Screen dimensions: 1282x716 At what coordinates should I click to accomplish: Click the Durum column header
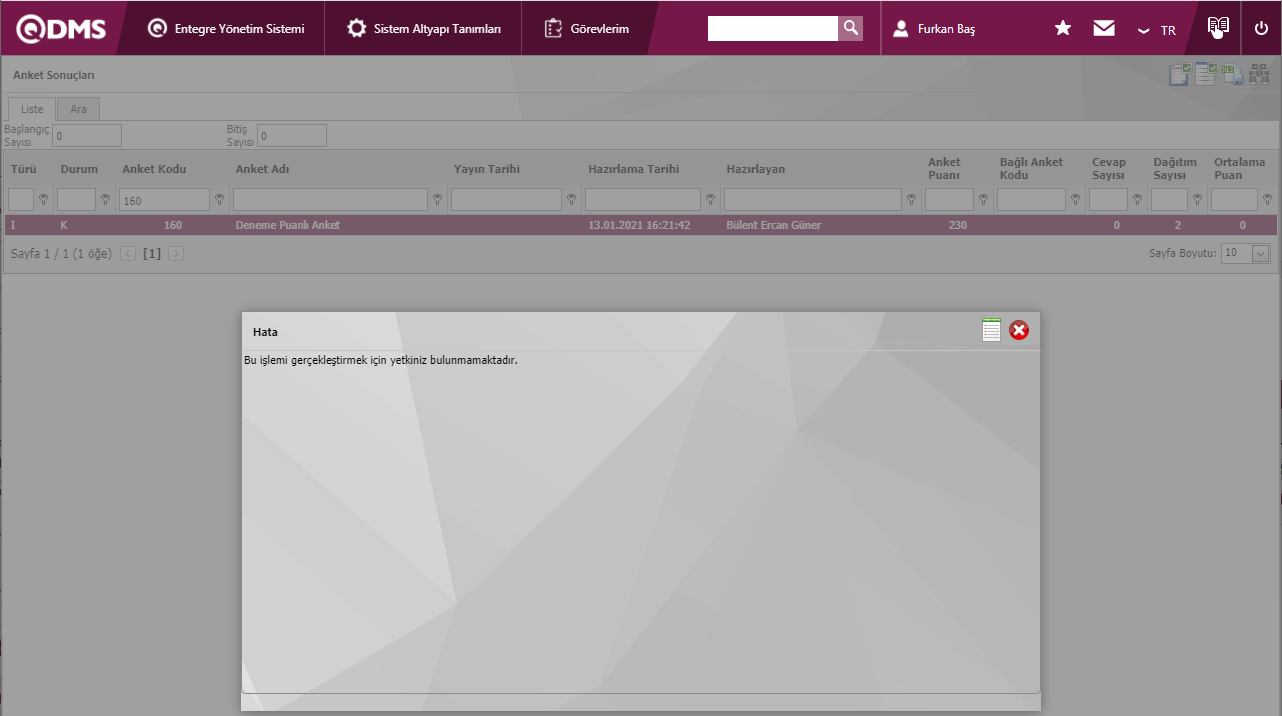click(79, 169)
